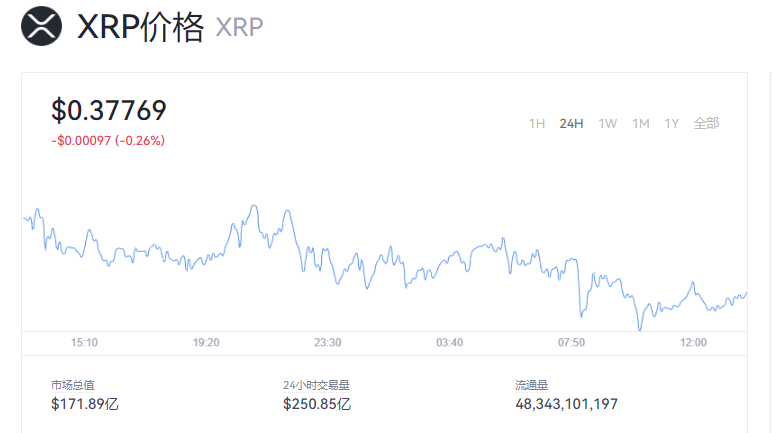Switch chart to 1W range

click(608, 123)
